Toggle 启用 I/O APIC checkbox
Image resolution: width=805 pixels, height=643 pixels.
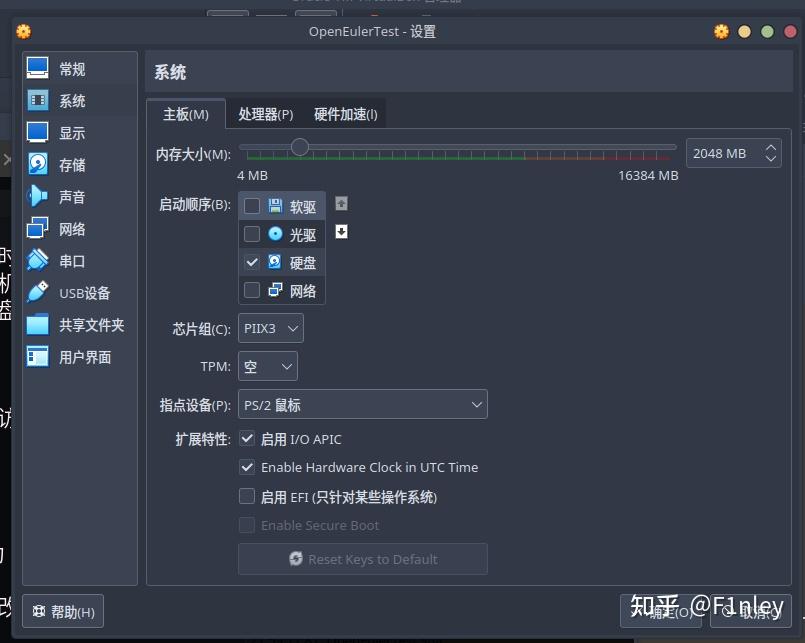[x=247, y=439]
